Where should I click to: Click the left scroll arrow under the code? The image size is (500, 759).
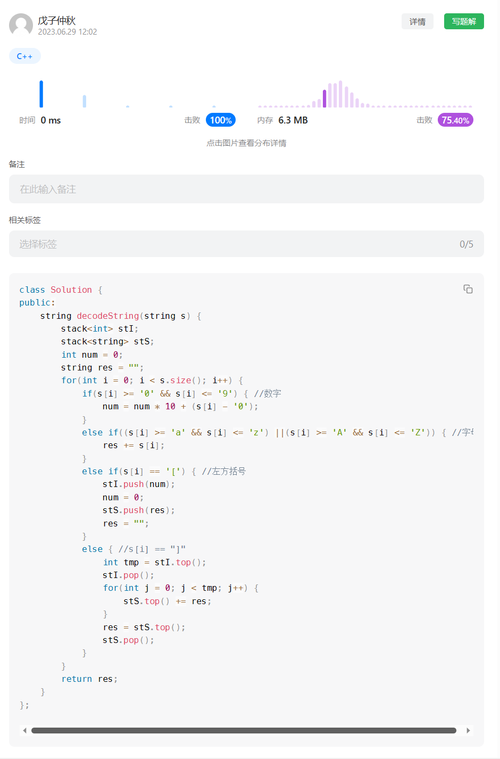tap(25, 730)
